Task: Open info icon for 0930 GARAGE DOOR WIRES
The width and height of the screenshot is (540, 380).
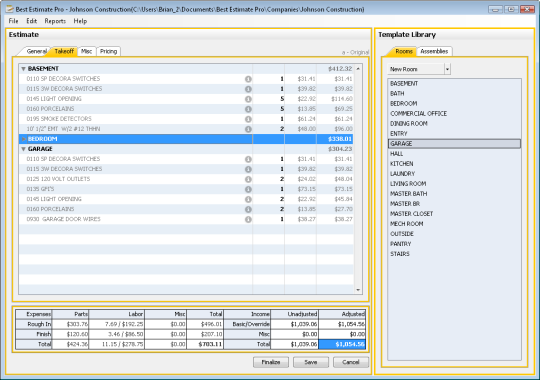Action: pos(248,219)
